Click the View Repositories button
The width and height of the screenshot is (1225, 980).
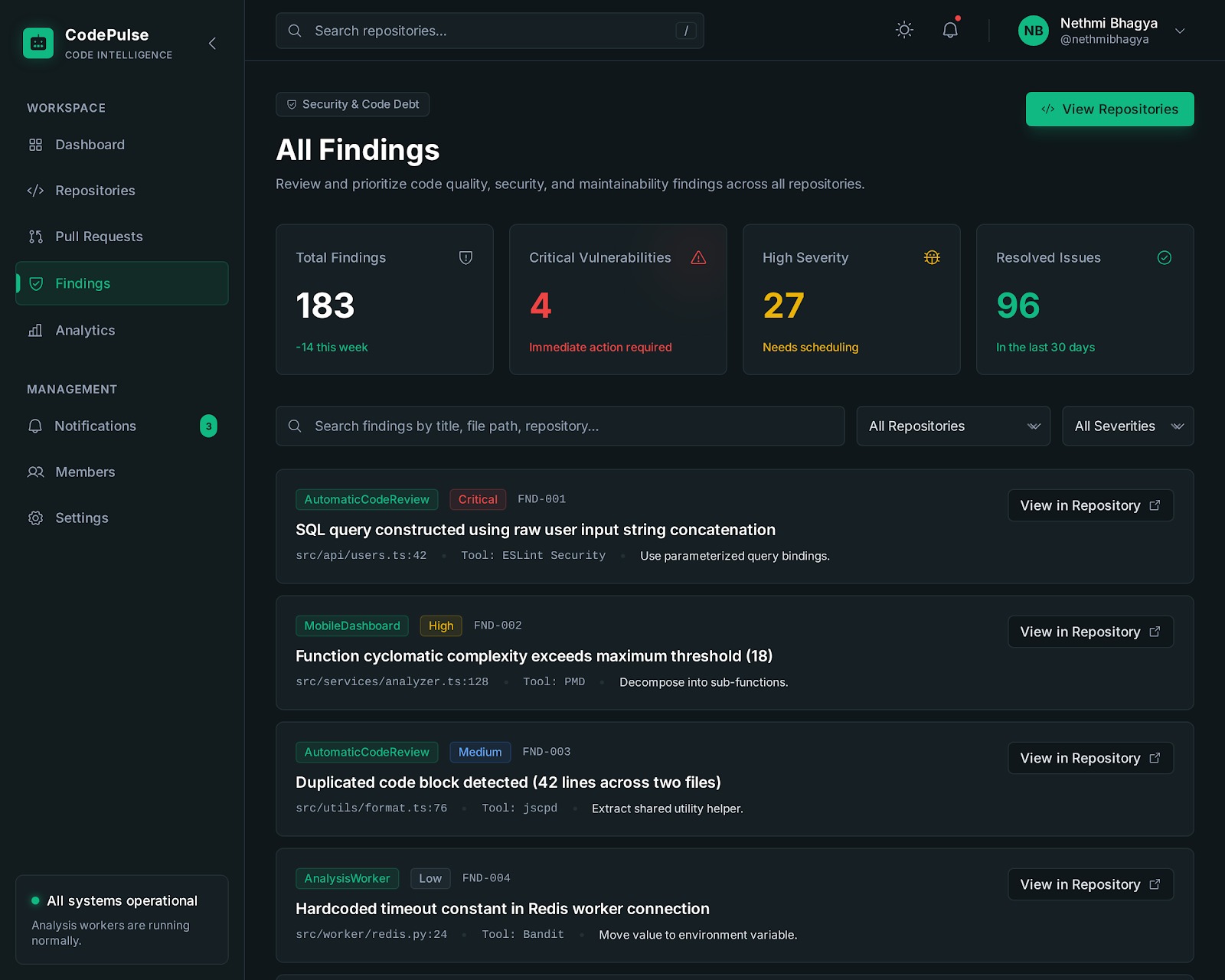pyautogui.click(x=1109, y=109)
